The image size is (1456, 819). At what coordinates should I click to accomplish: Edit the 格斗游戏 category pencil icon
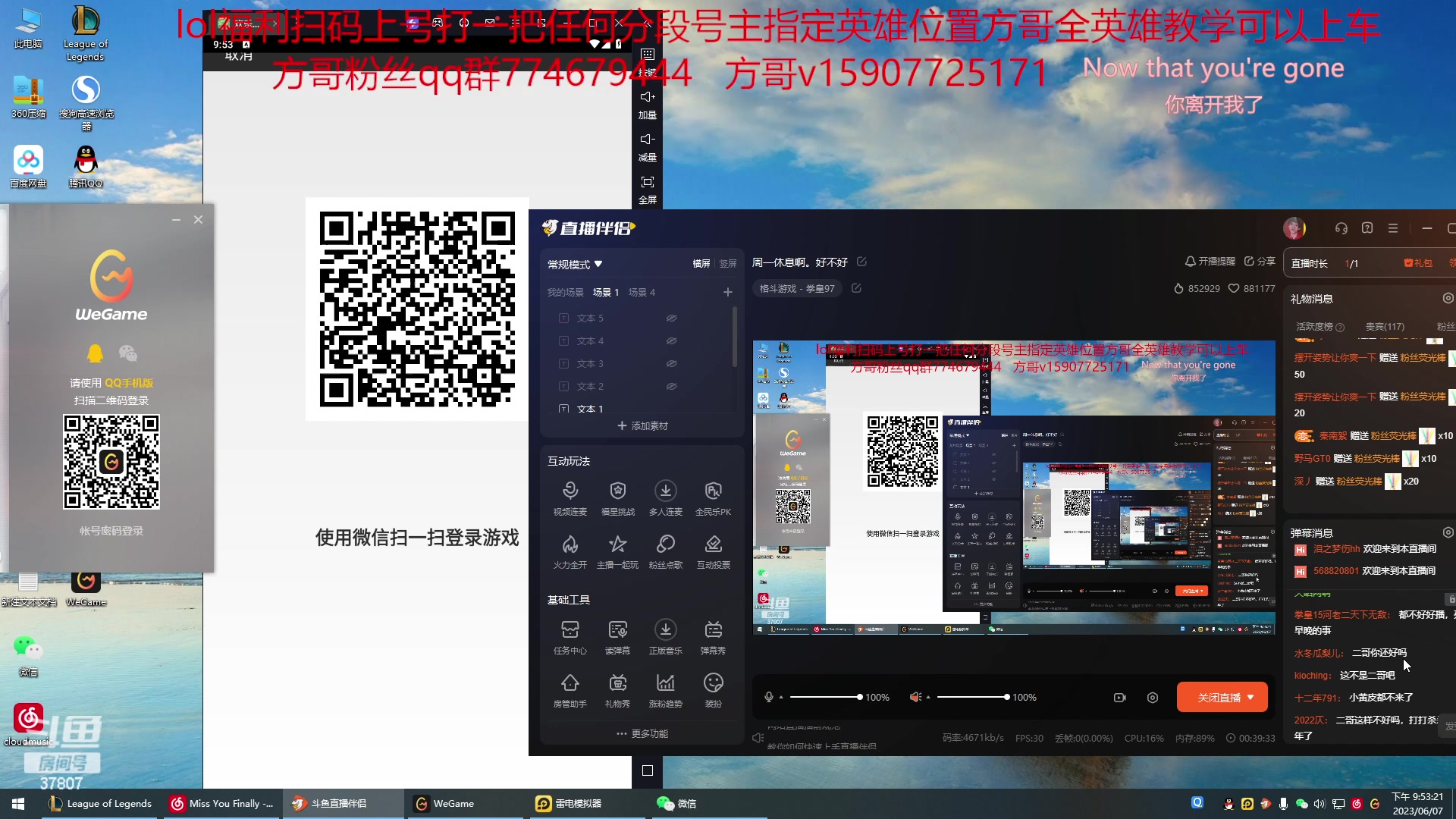pos(856,288)
